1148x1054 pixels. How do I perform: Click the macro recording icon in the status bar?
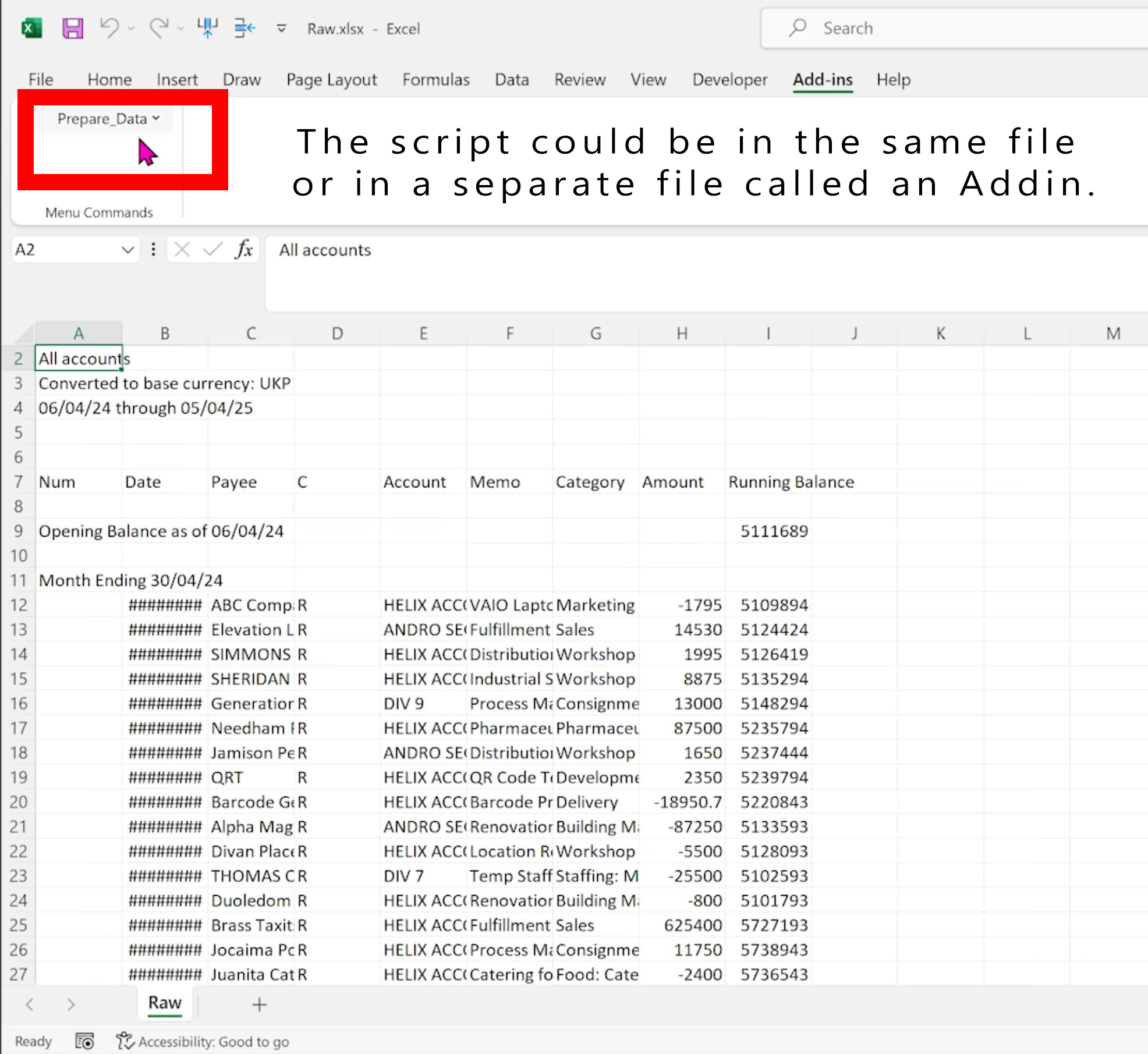click(85, 1041)
